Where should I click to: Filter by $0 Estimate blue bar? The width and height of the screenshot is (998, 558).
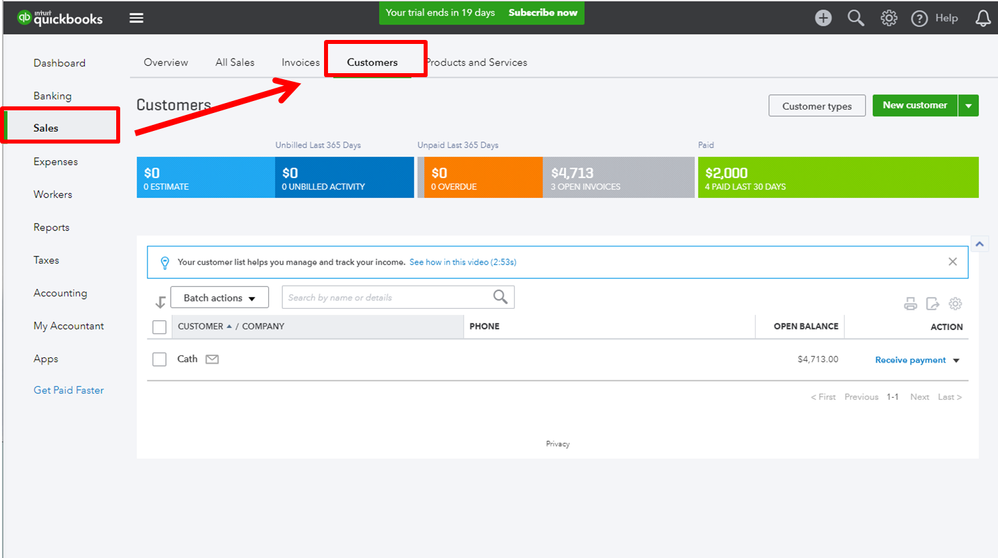[x=206, y=178]
